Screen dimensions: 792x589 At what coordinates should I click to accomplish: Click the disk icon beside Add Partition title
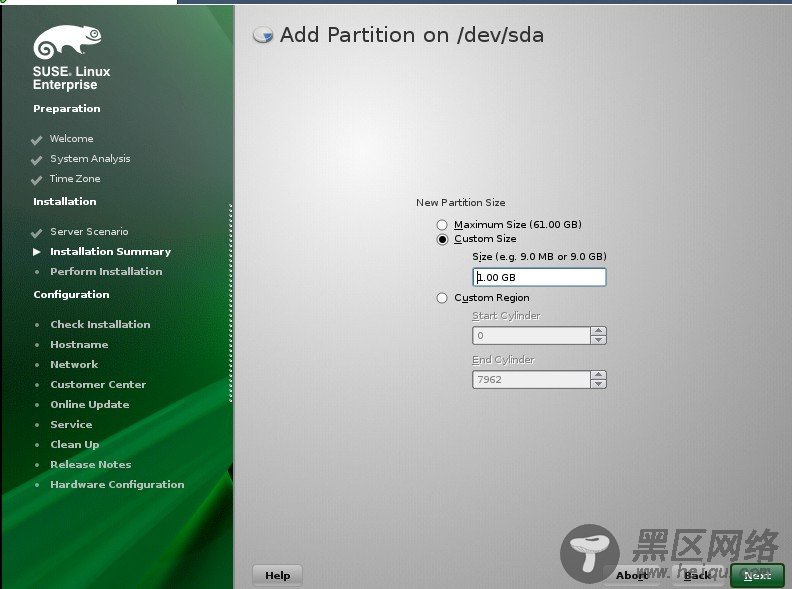[x=263, y=35]
